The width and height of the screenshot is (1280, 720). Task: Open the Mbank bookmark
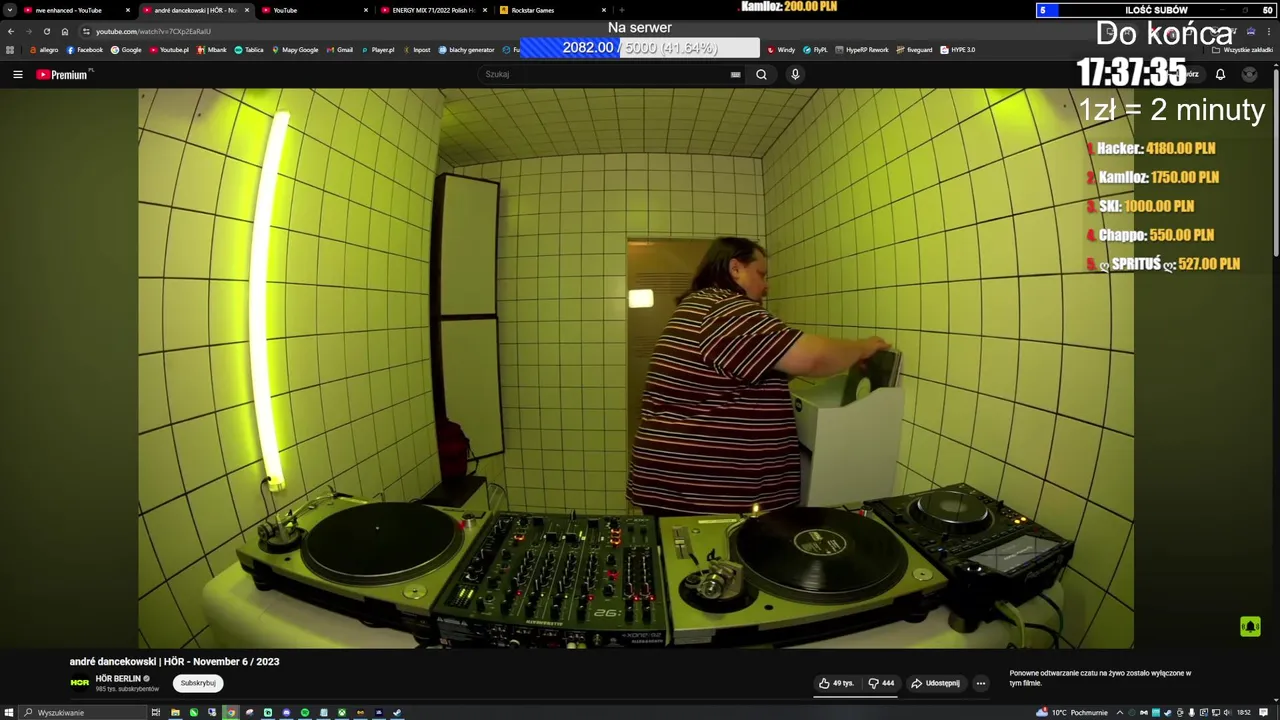(212, 50)
